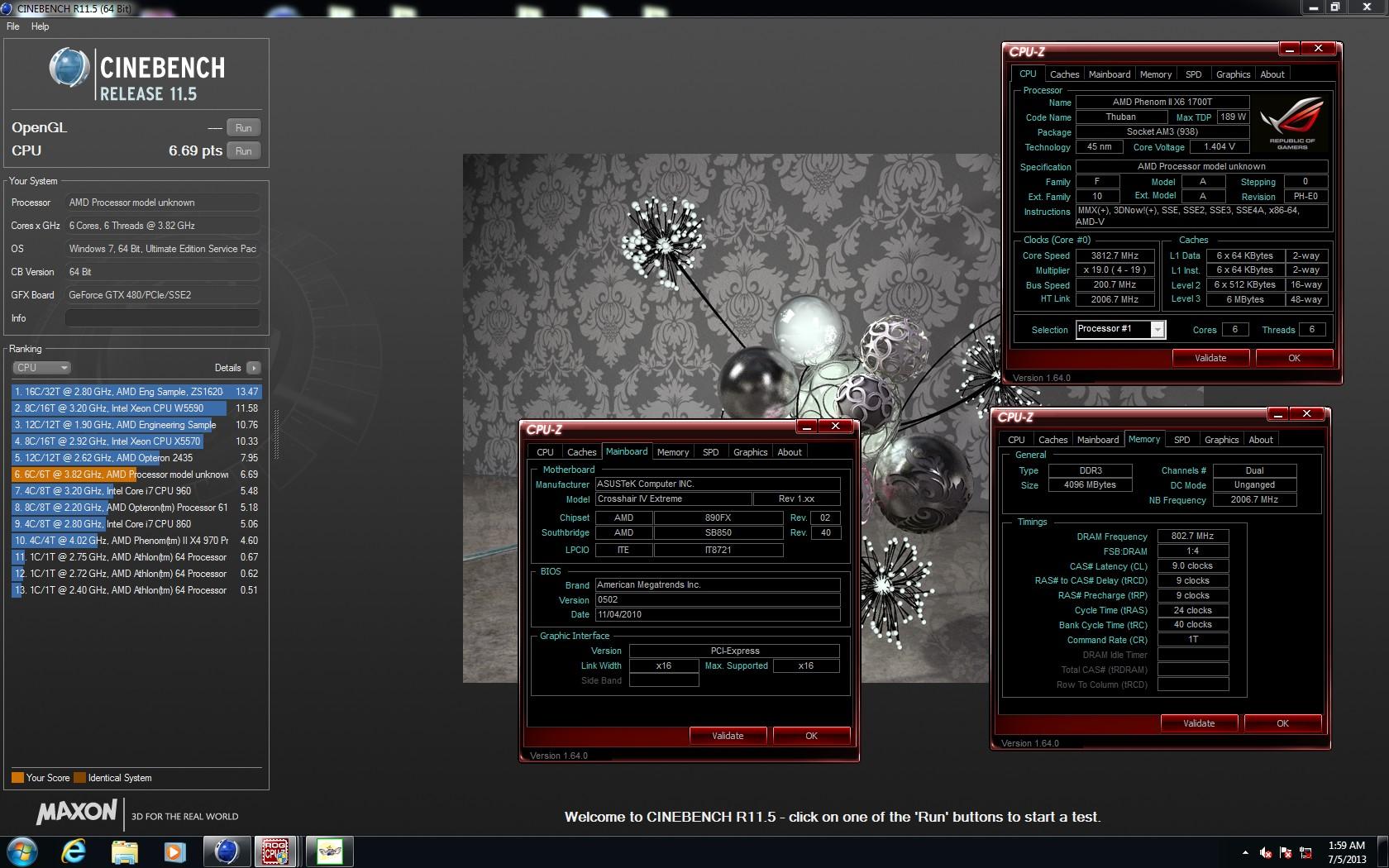Click the motherboard model Crosshair IV Extreme
The width and height of the screenshot is (1389, 868).
(673, 499)
